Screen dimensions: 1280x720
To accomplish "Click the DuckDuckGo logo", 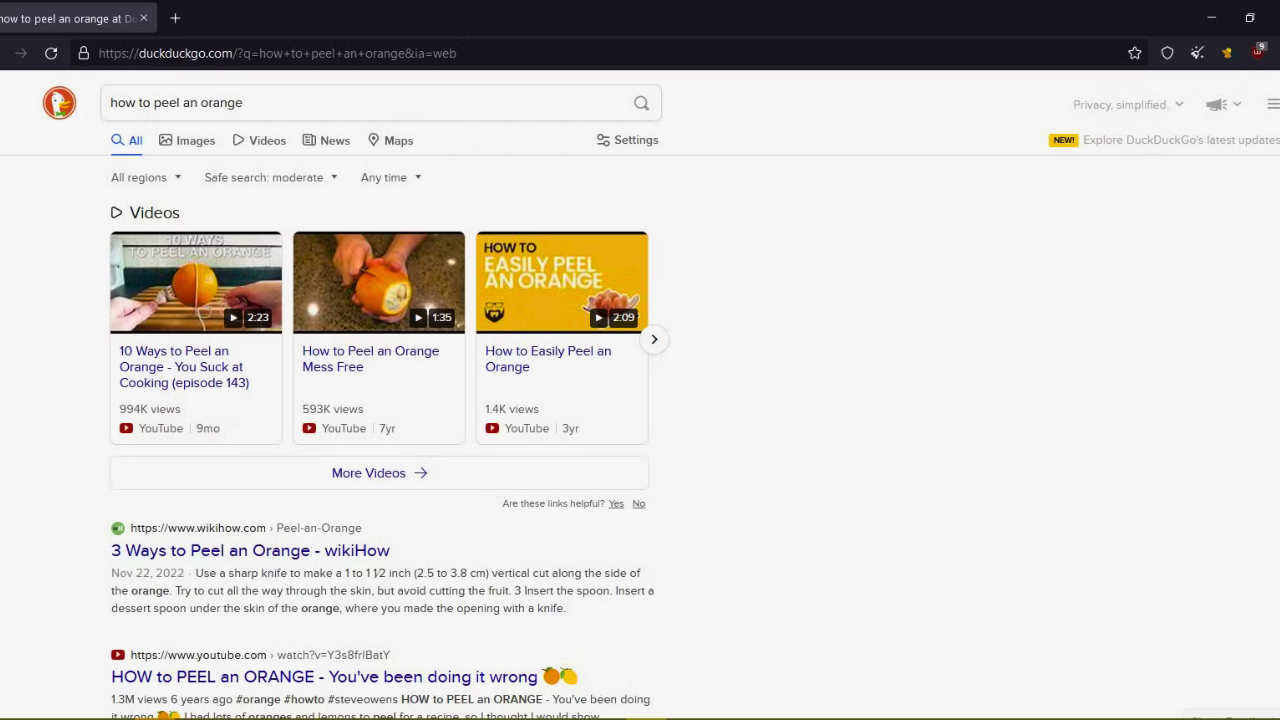I will [x=59, y=103].
